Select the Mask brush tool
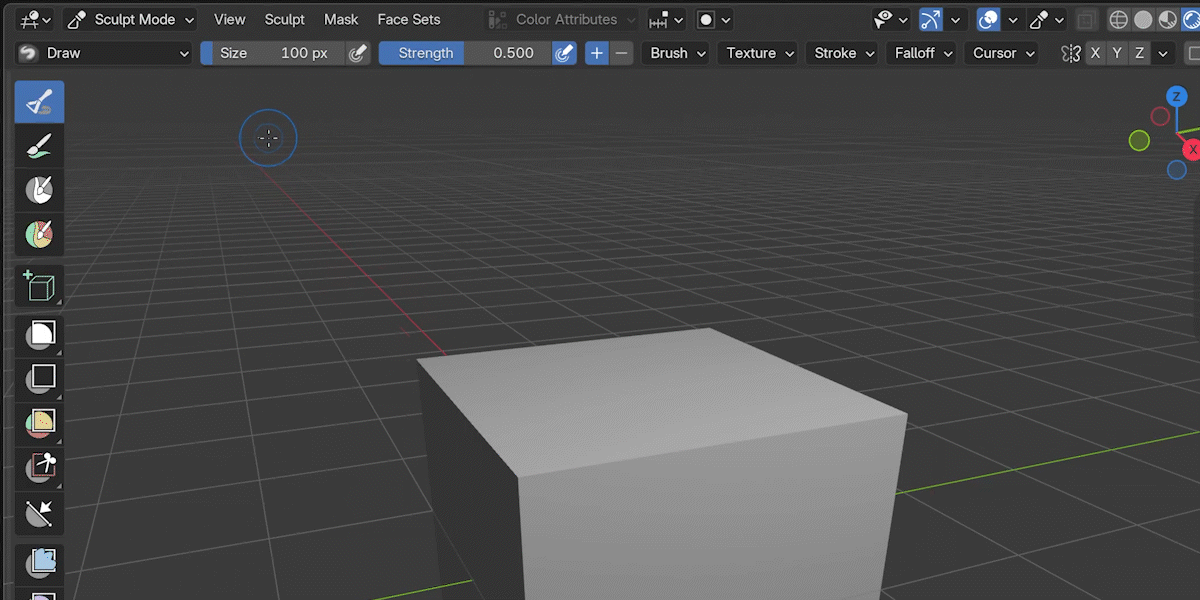 (39, 190)
